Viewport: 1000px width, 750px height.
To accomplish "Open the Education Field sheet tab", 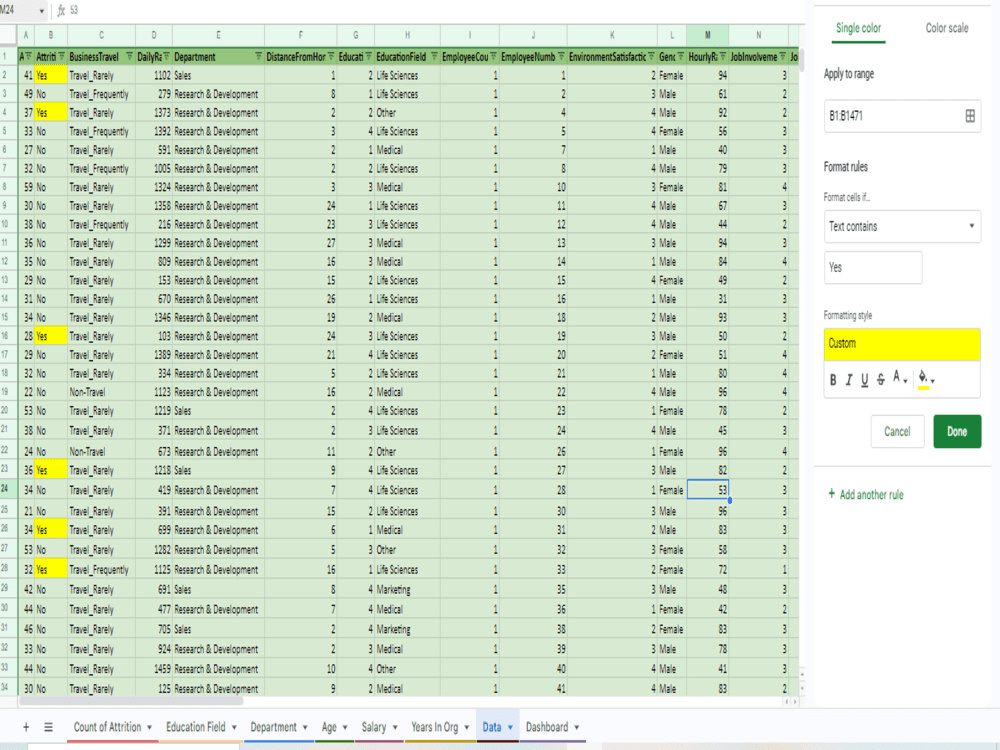I will (196, 727).
